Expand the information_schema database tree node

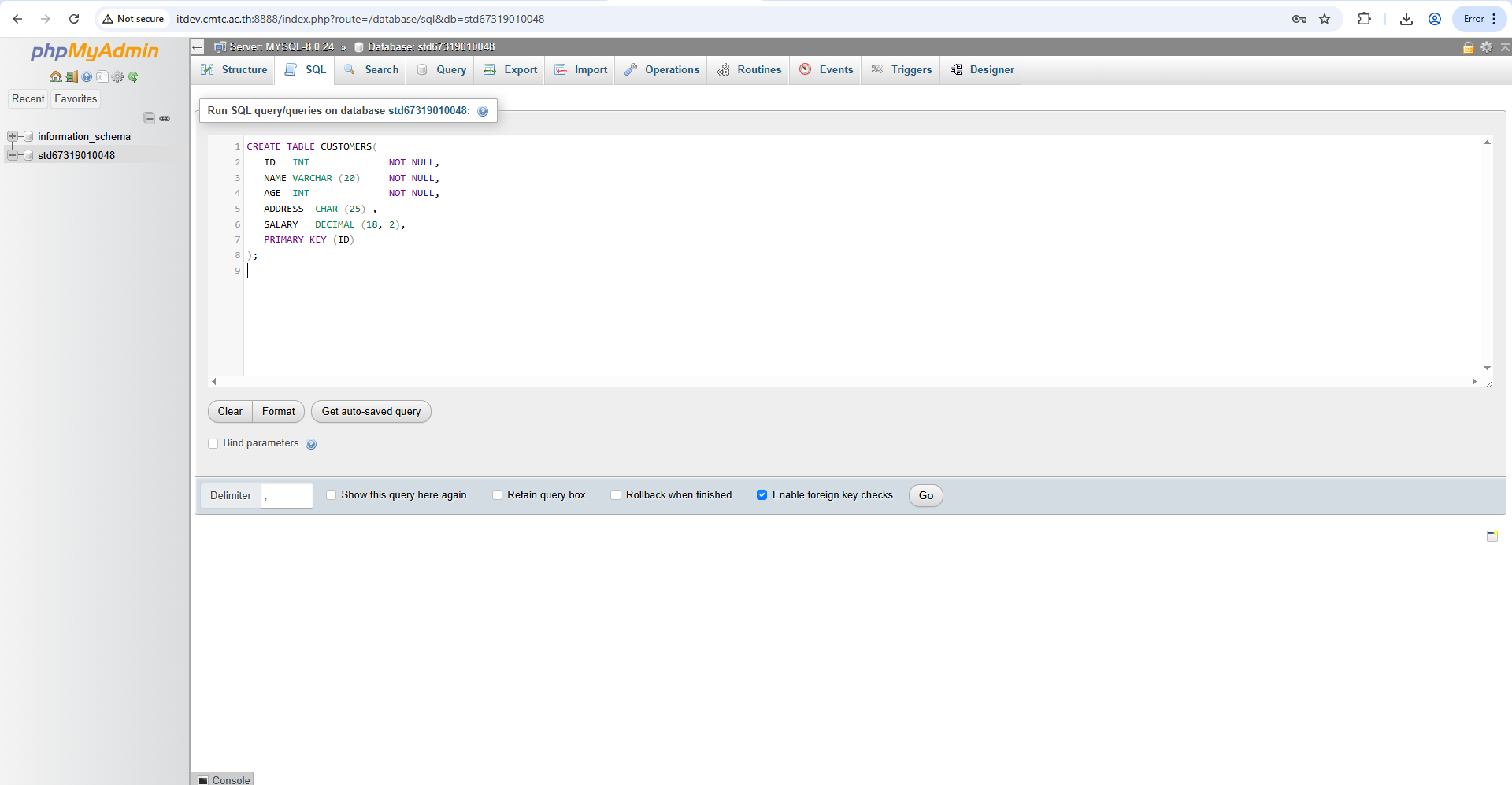tap(13, 136)
